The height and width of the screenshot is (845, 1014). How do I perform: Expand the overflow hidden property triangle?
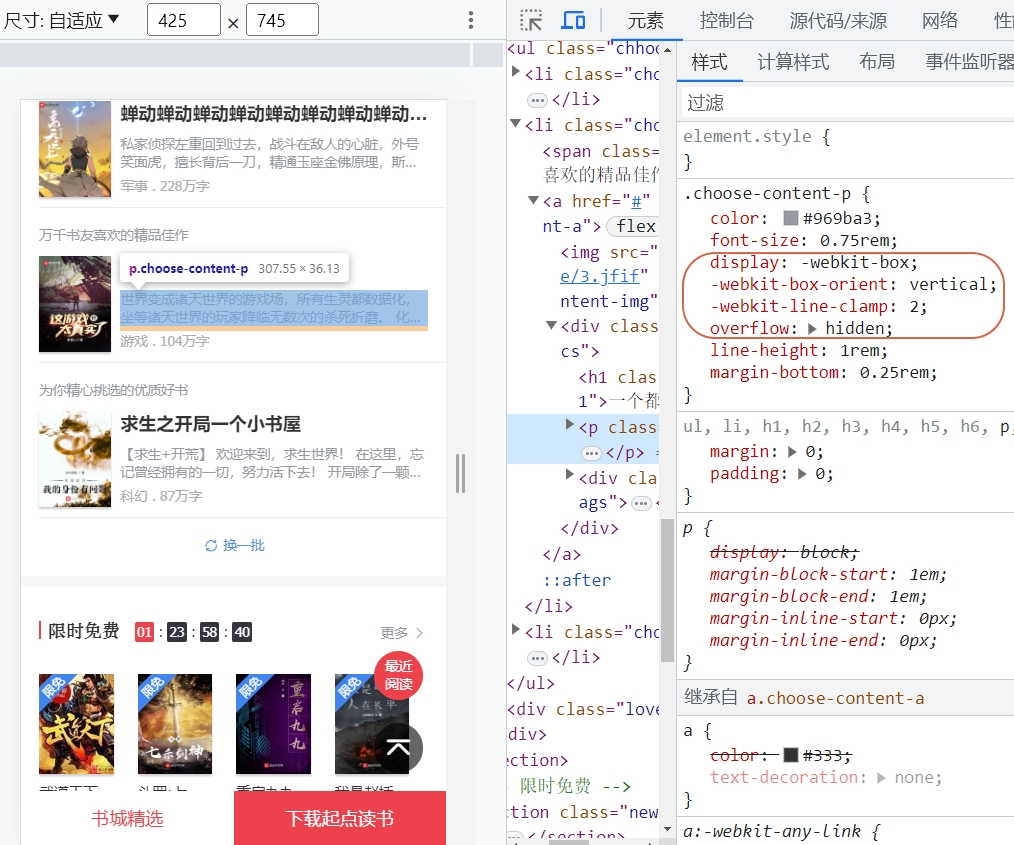point(812,328)
